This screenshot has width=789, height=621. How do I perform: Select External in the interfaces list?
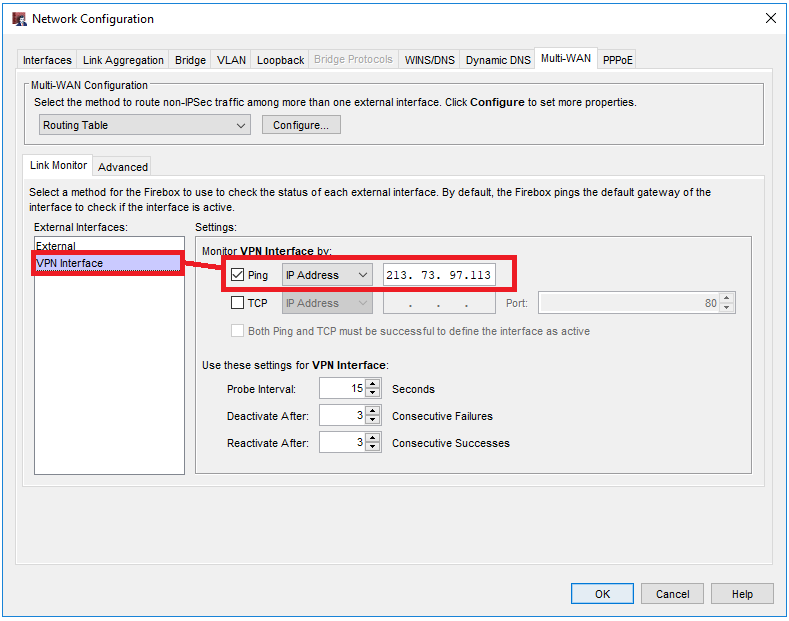pos(56,246)
